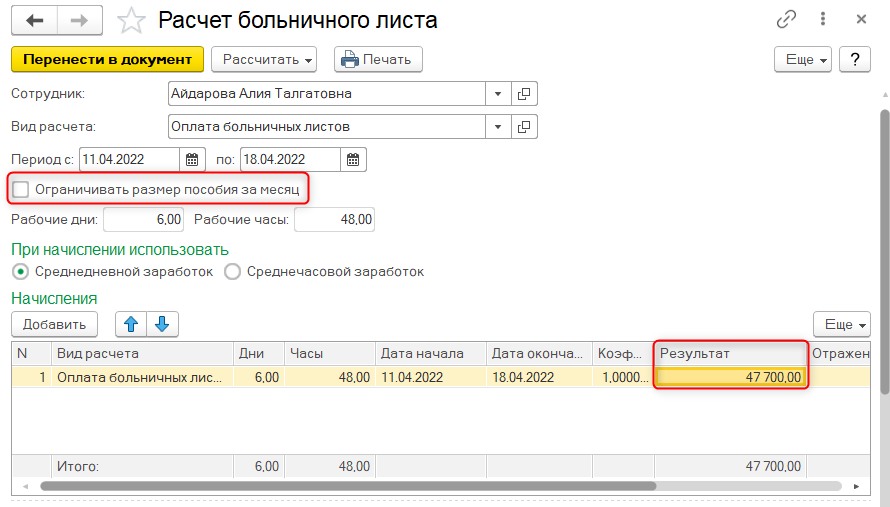Select Среднечасовой заработок radio option
Viewport: 890px width, 507px height.
233,271
